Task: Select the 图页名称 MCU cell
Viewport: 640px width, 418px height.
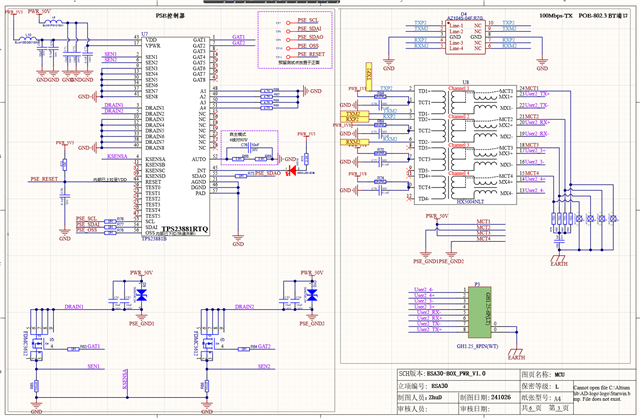Action: pyautogui.click(x=577, y=374)
